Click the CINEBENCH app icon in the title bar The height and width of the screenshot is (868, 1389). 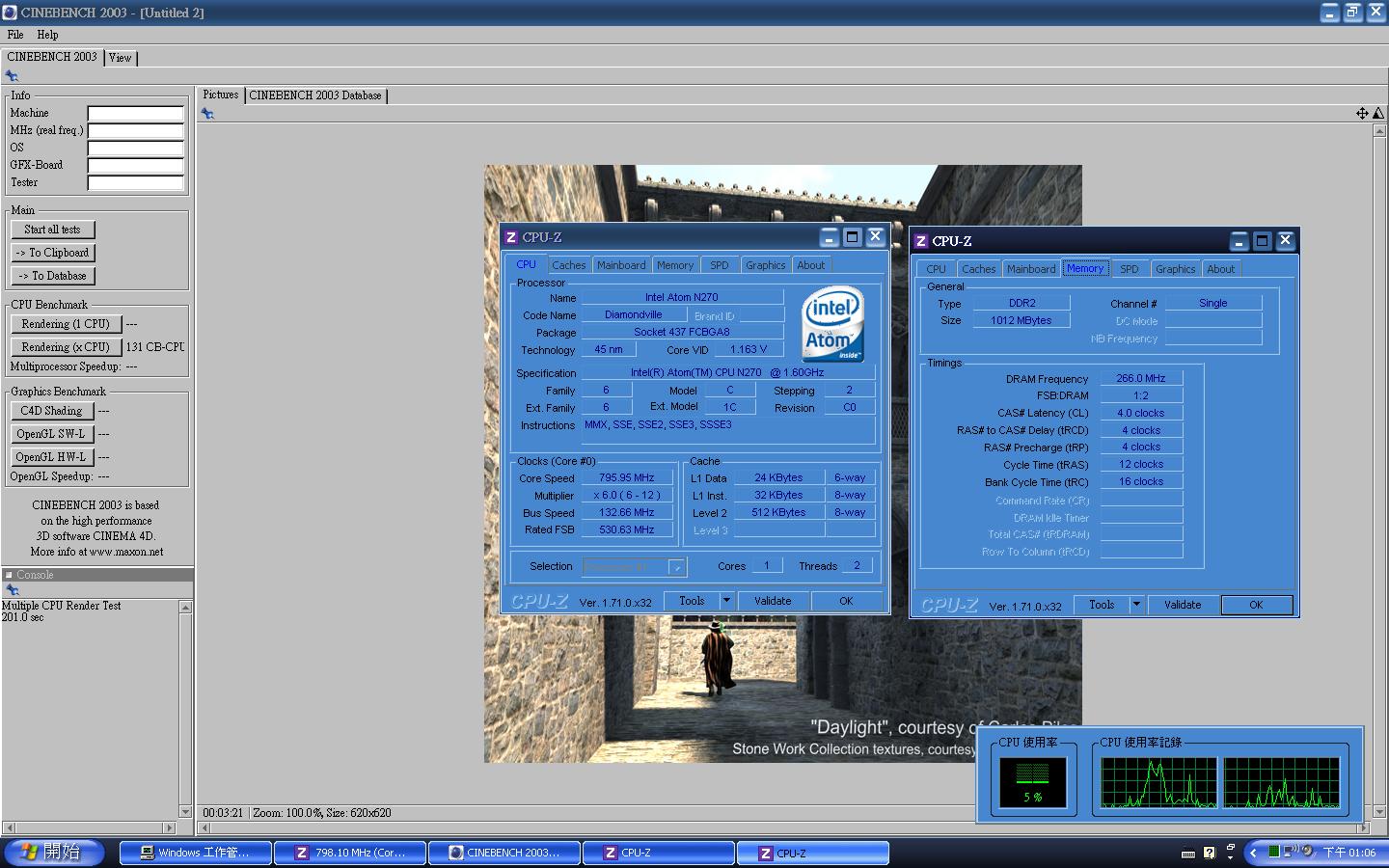(10, 13)
